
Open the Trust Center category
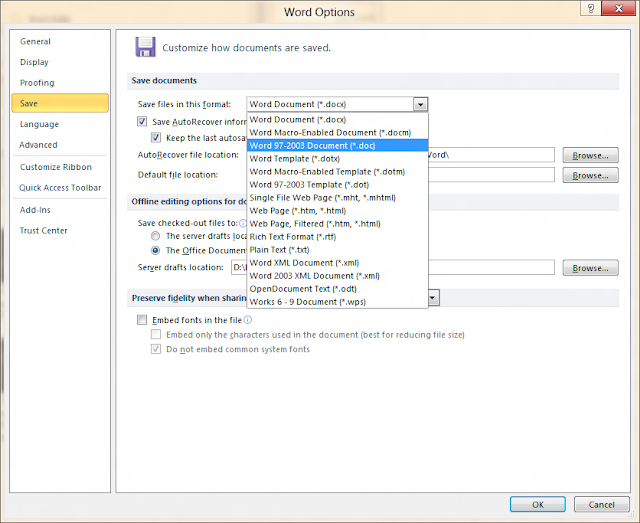point(60,231)
